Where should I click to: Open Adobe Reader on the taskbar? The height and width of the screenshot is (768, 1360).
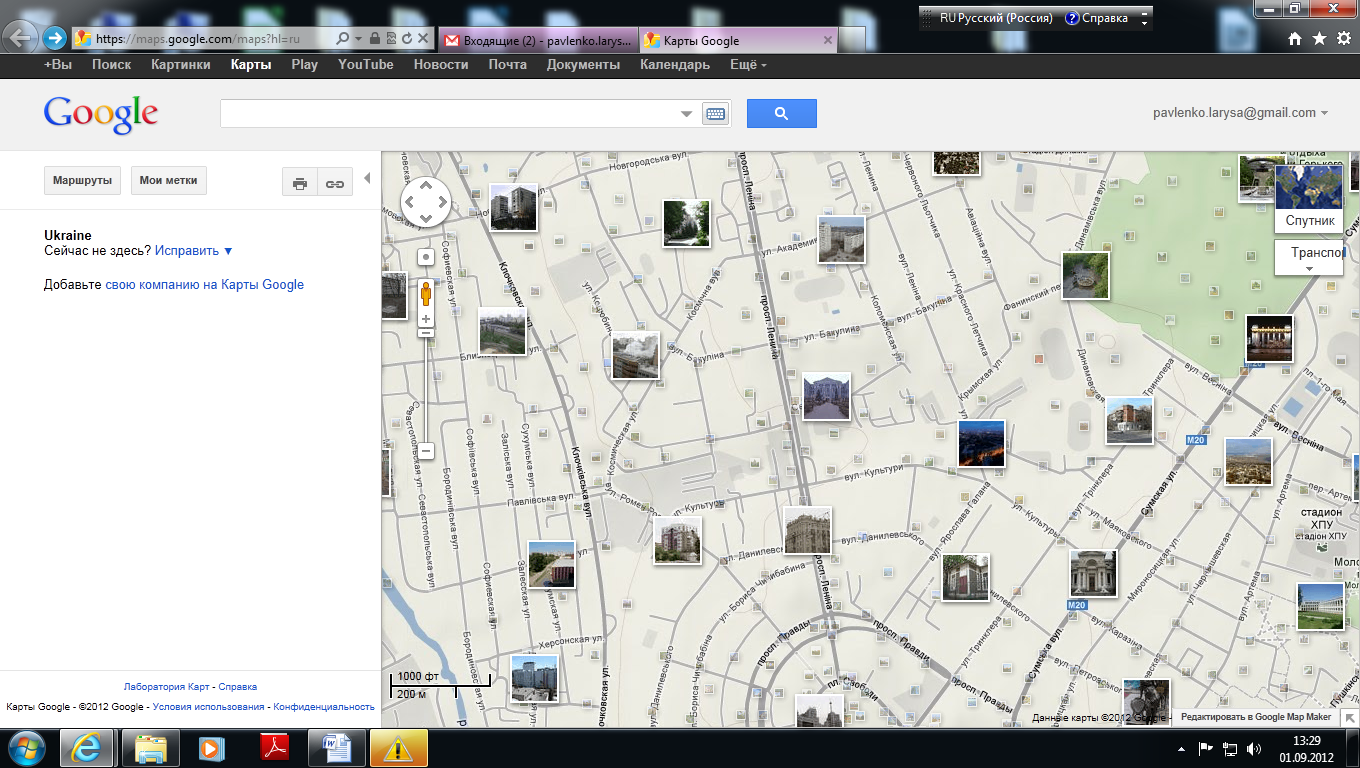tap(274, 747)
